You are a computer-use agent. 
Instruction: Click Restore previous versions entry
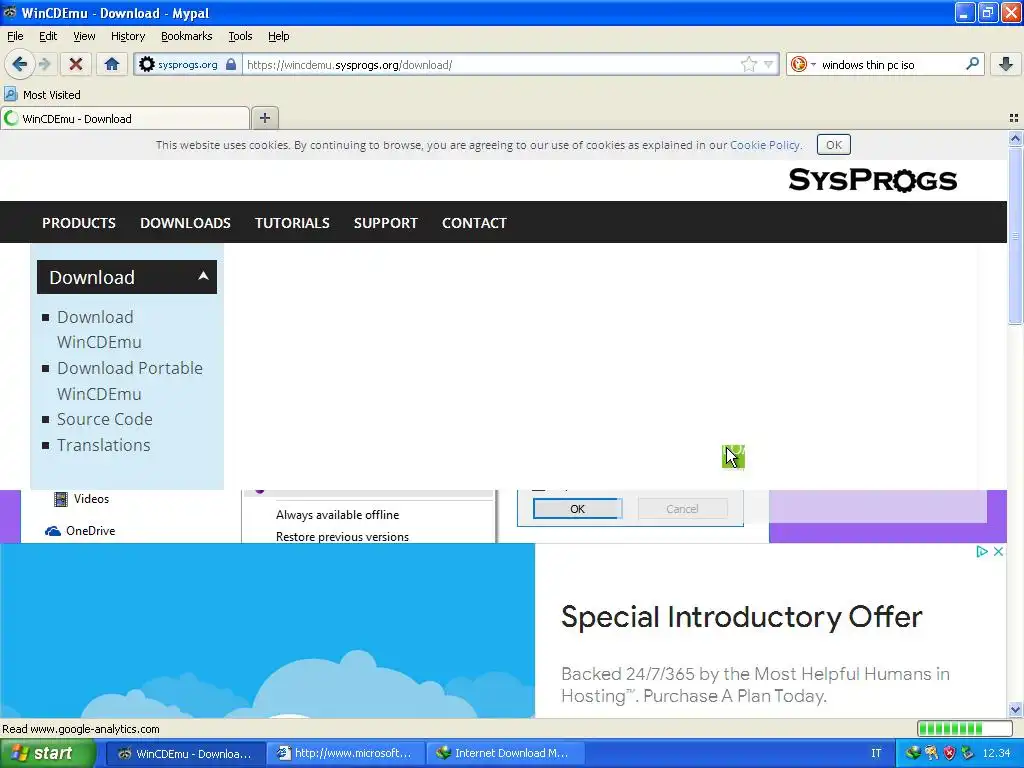click(x=342, y=536)
